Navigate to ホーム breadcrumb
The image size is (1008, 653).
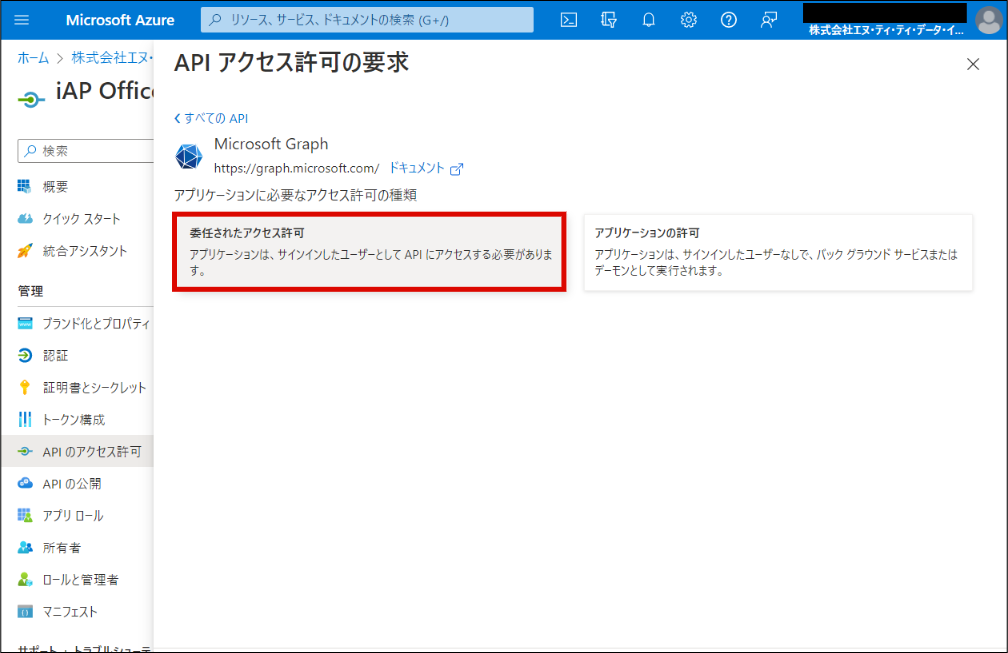[33, 58]
